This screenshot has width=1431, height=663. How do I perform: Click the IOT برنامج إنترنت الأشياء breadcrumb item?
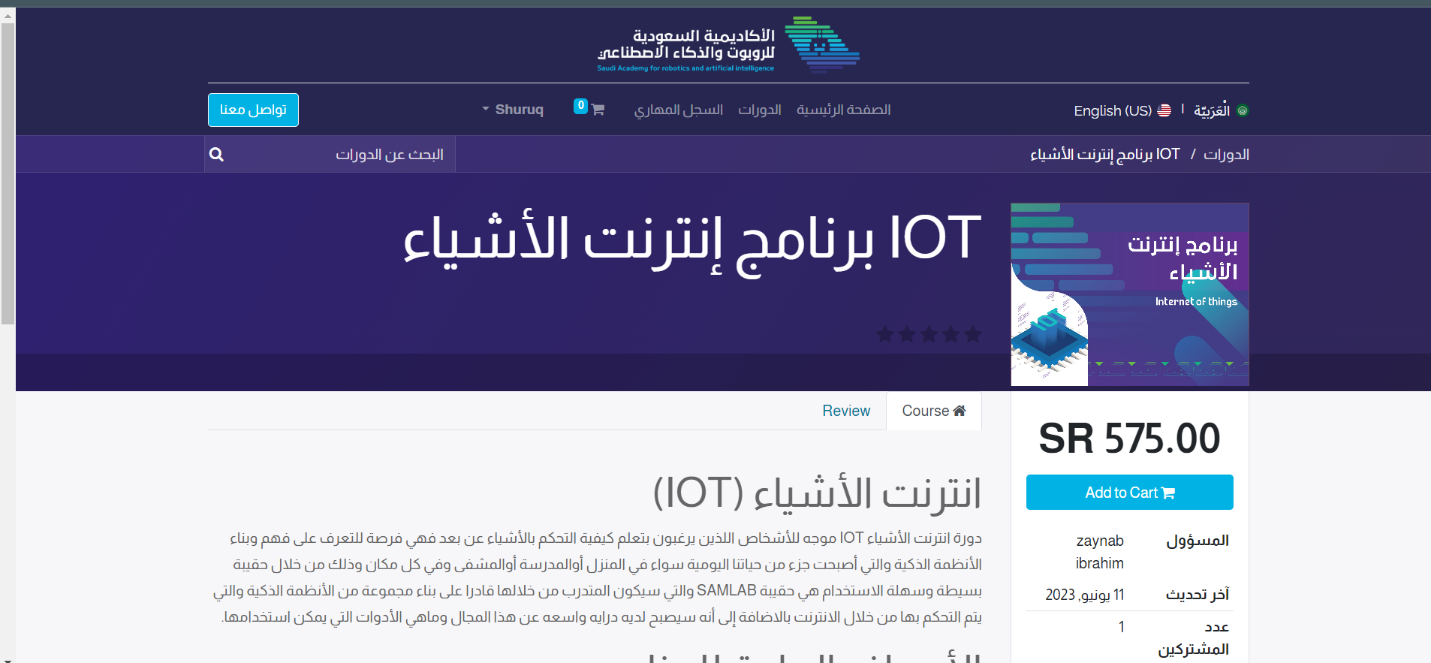click(x=1105, y=155)
